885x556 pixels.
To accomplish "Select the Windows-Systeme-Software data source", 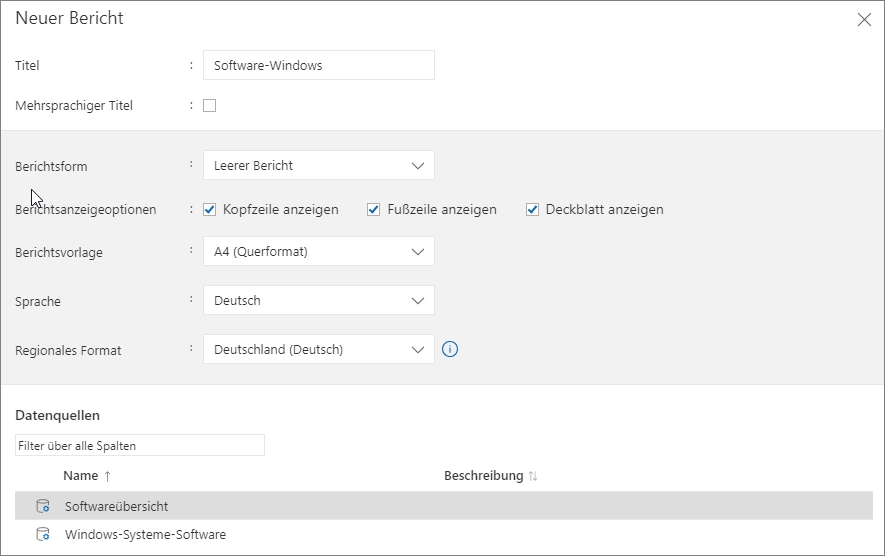I will (145, 534).
